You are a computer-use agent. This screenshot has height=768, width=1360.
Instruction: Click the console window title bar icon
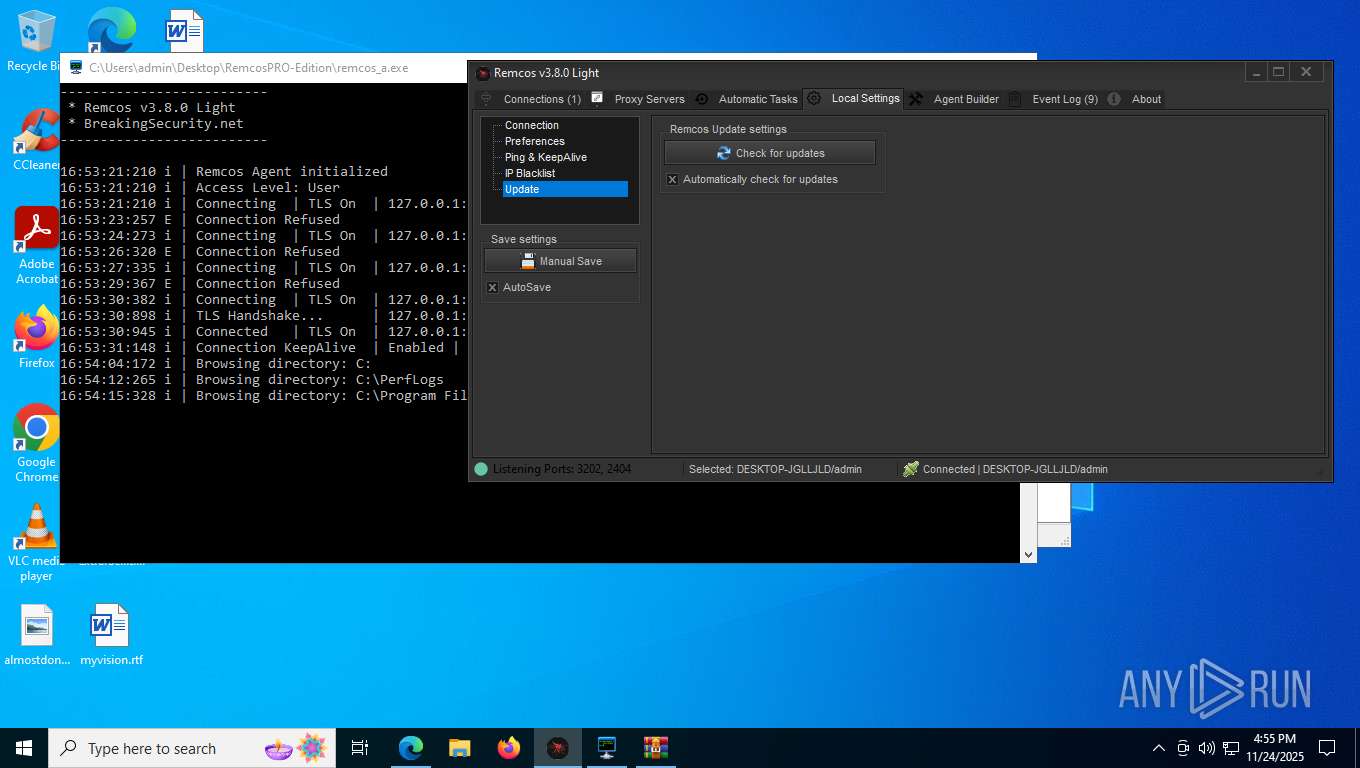75,68
